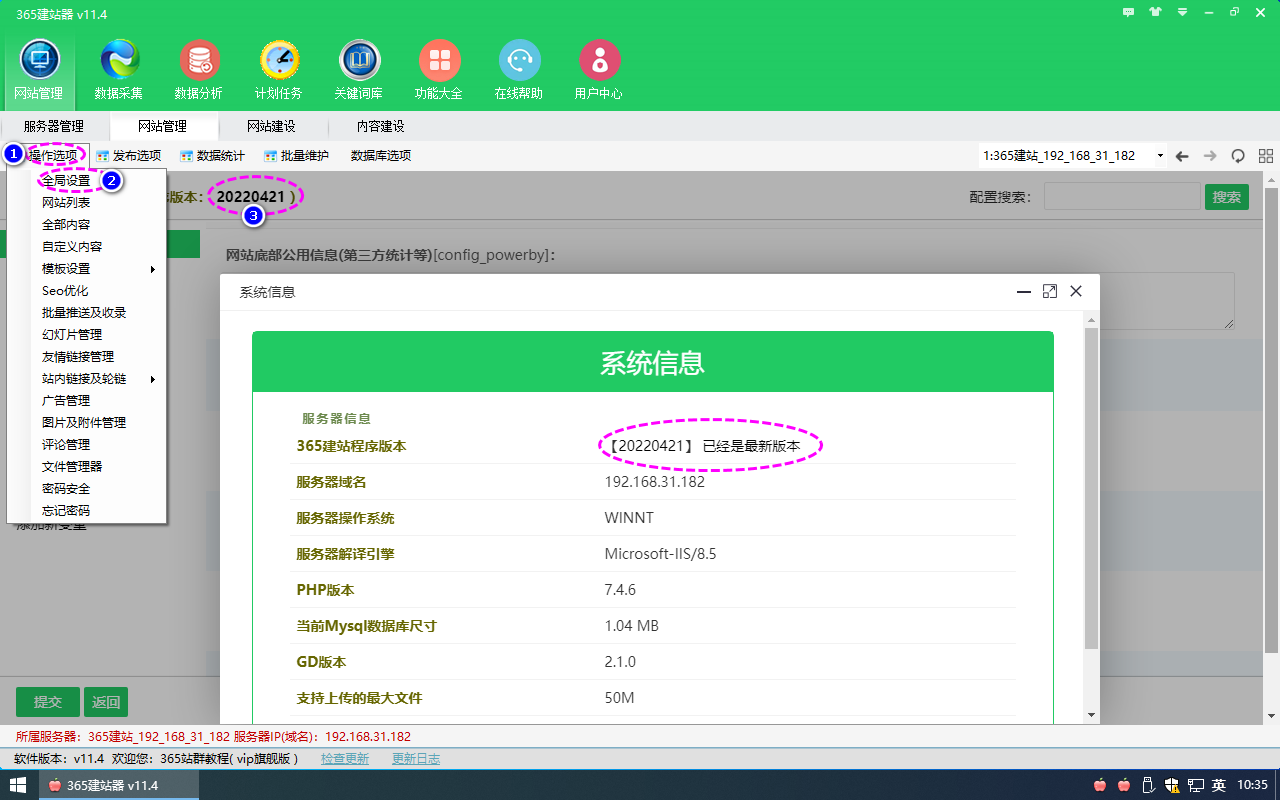This screenshot has height=800, width=1280.
Task: Open the 数据分析 module
Action: point(199,70)
